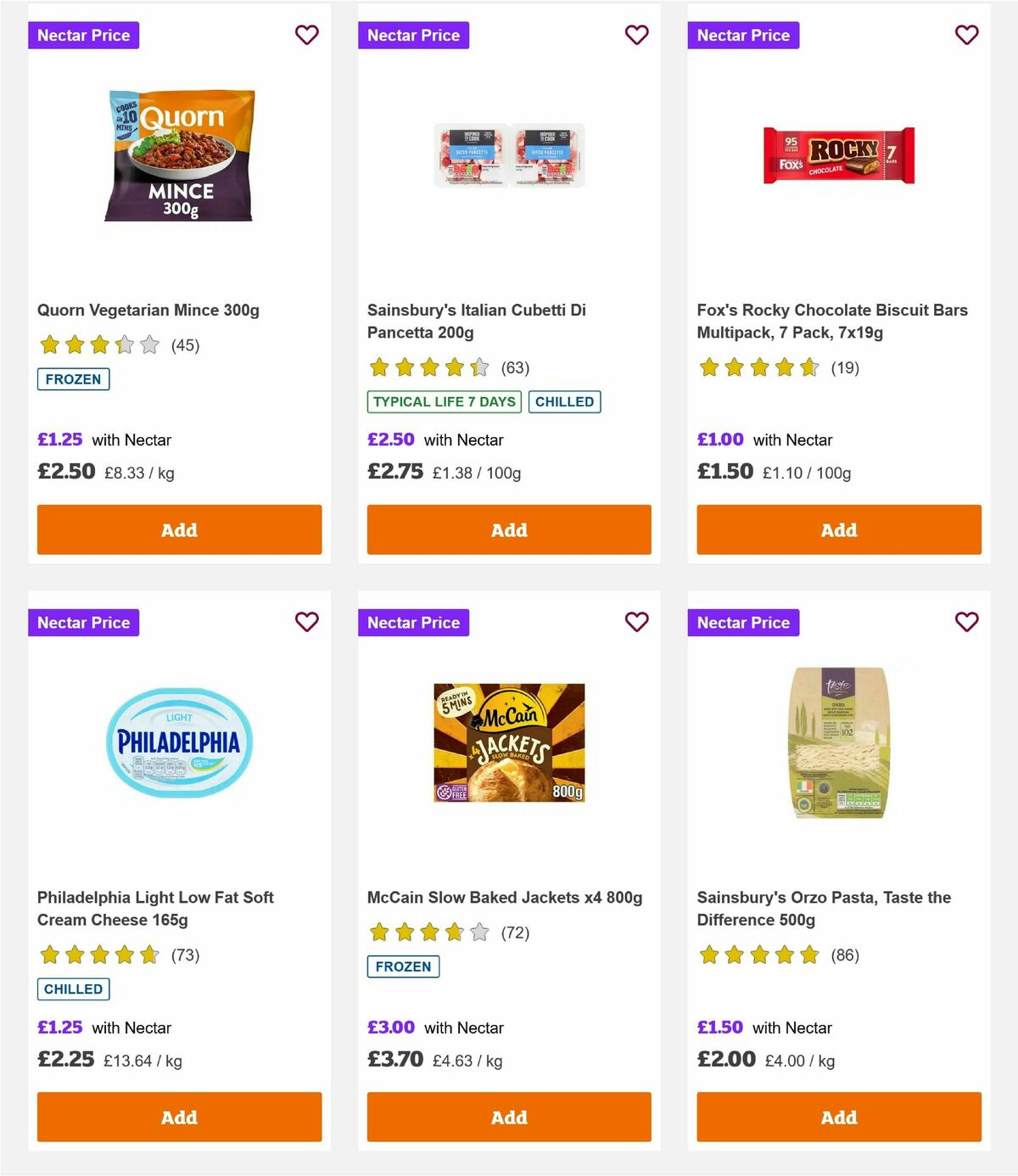This screenshot has width=1018, height=1176.
Task: Toggle the TYPICAL LIFE 7 DAYS tag on Pancetta
Action: 443,401
